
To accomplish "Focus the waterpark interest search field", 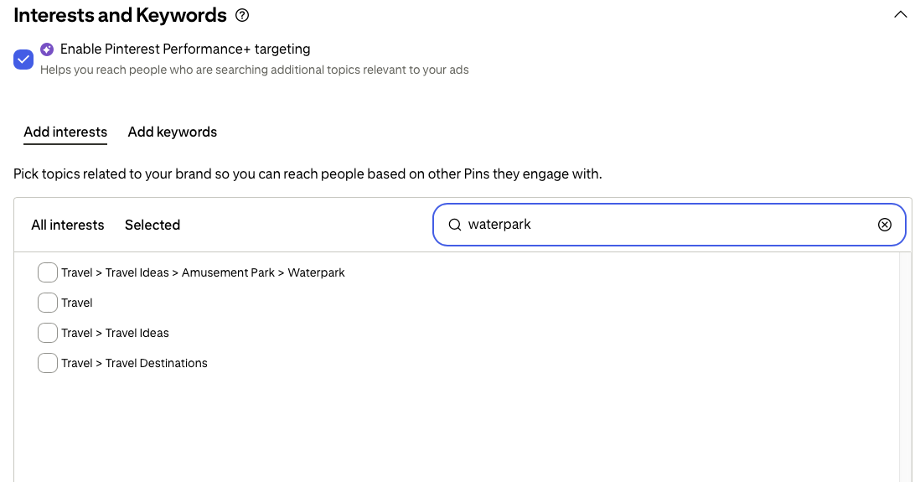I will (669, 224).
